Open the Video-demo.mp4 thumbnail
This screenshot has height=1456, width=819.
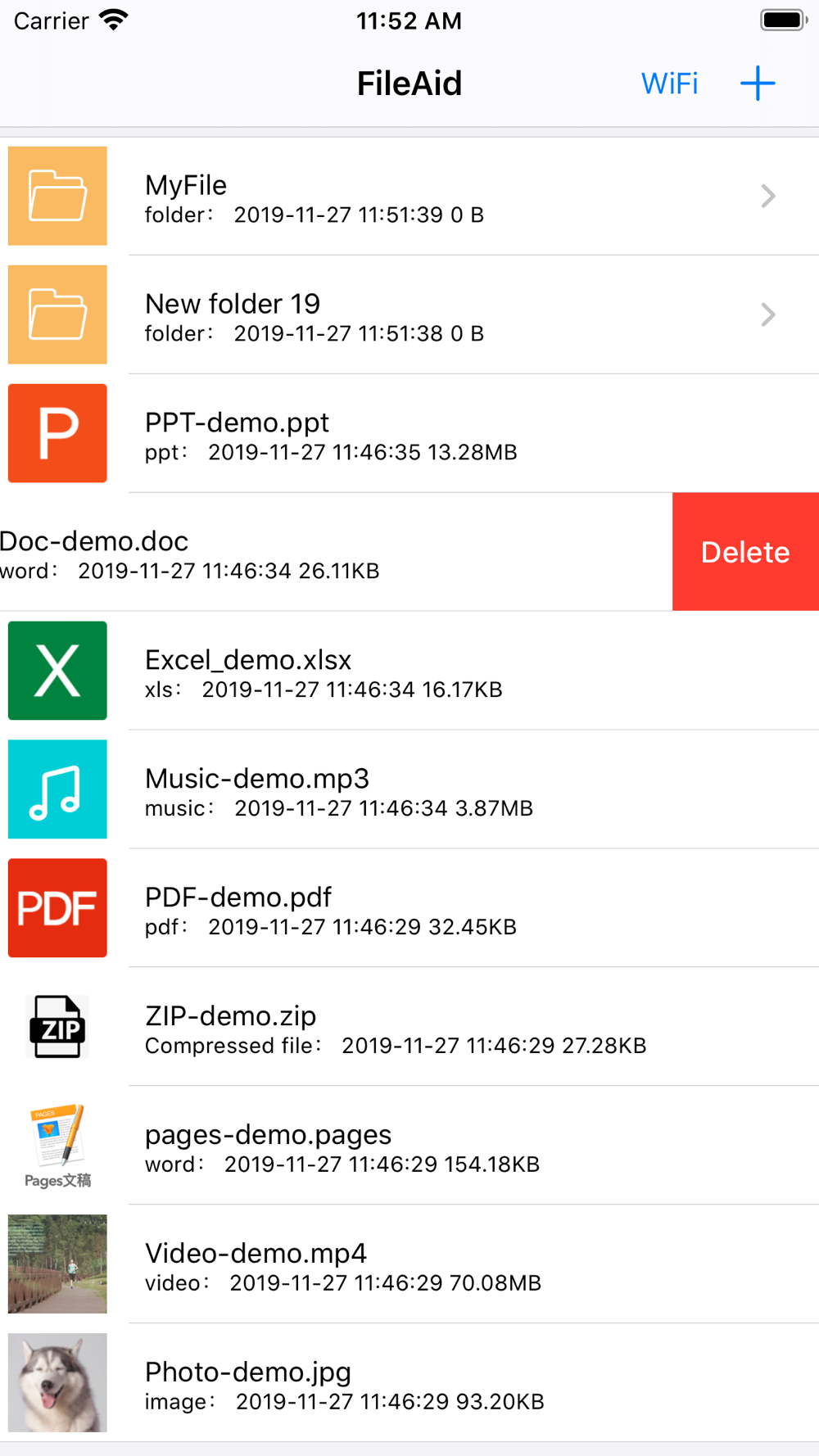tap(57, 1264)
